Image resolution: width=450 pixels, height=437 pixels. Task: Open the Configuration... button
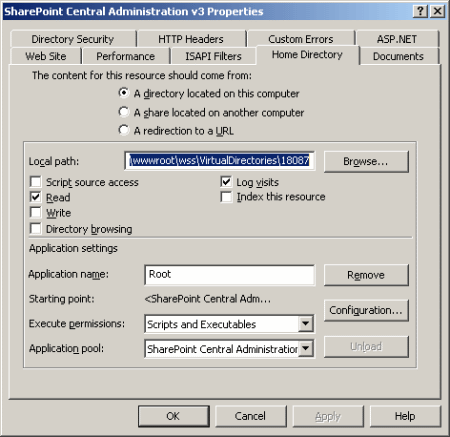click(366, 310)
